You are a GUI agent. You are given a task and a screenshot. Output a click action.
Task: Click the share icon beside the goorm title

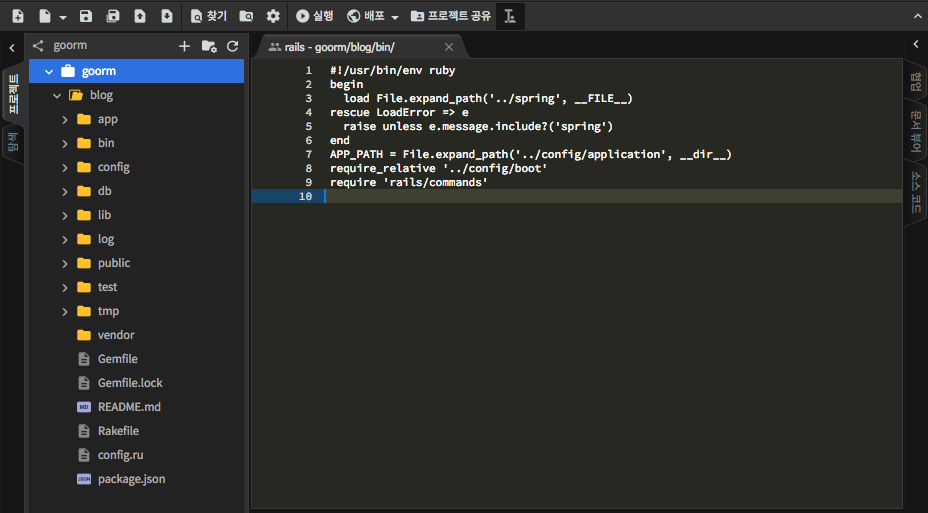(x=39, y=46)
